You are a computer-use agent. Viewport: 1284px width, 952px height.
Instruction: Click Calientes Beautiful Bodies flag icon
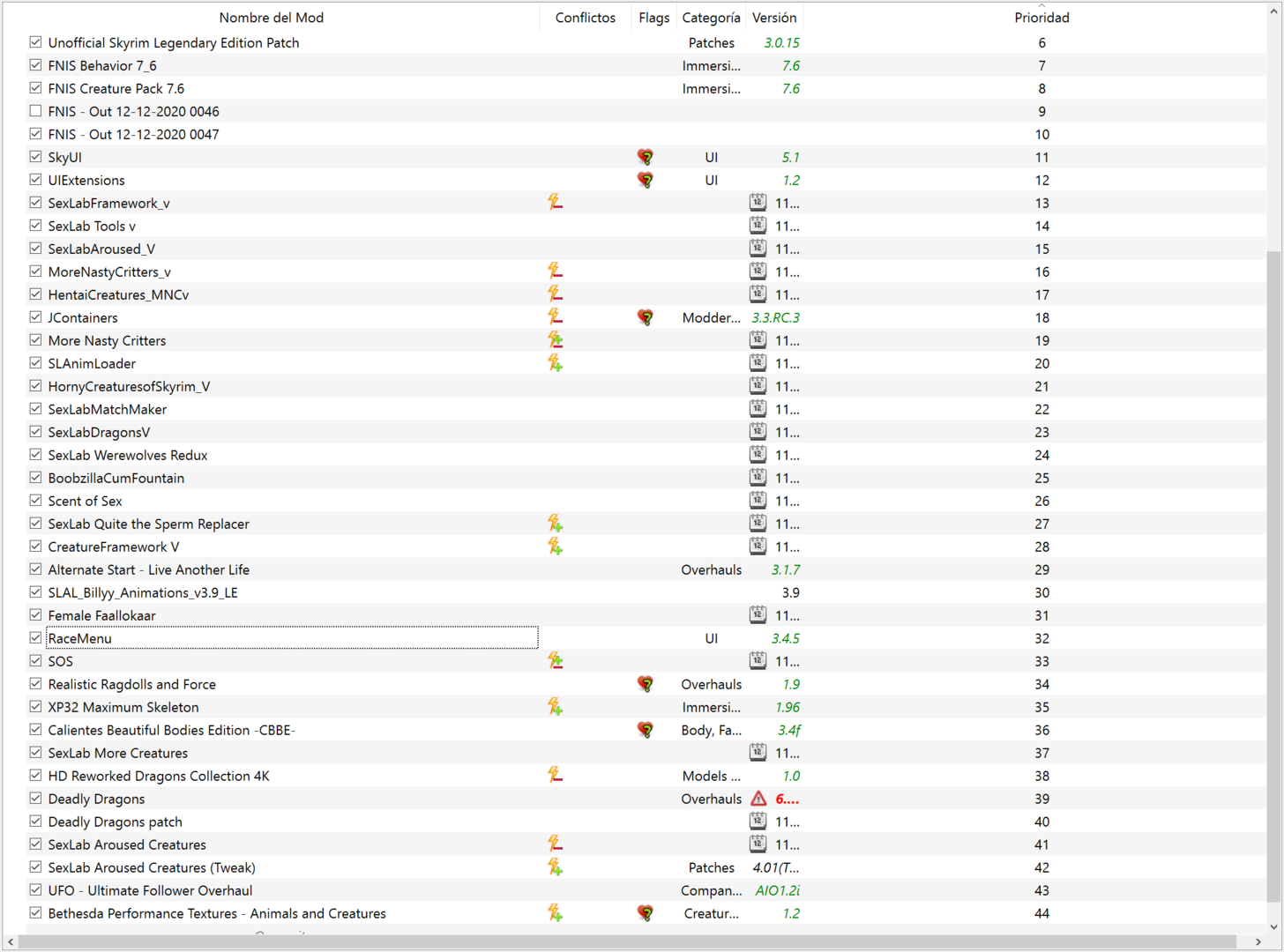646,730
